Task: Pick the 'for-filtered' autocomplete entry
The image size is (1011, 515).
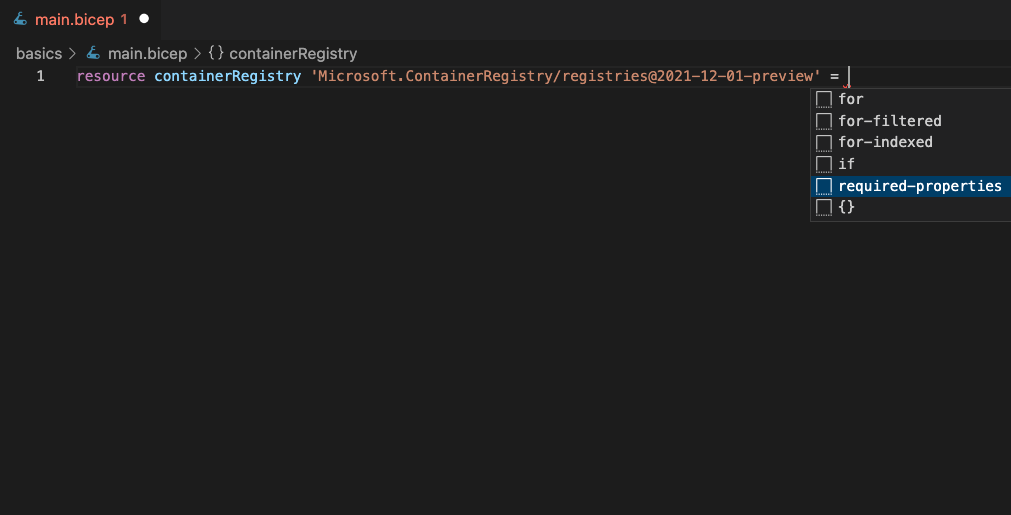Action: click(910, 121)
